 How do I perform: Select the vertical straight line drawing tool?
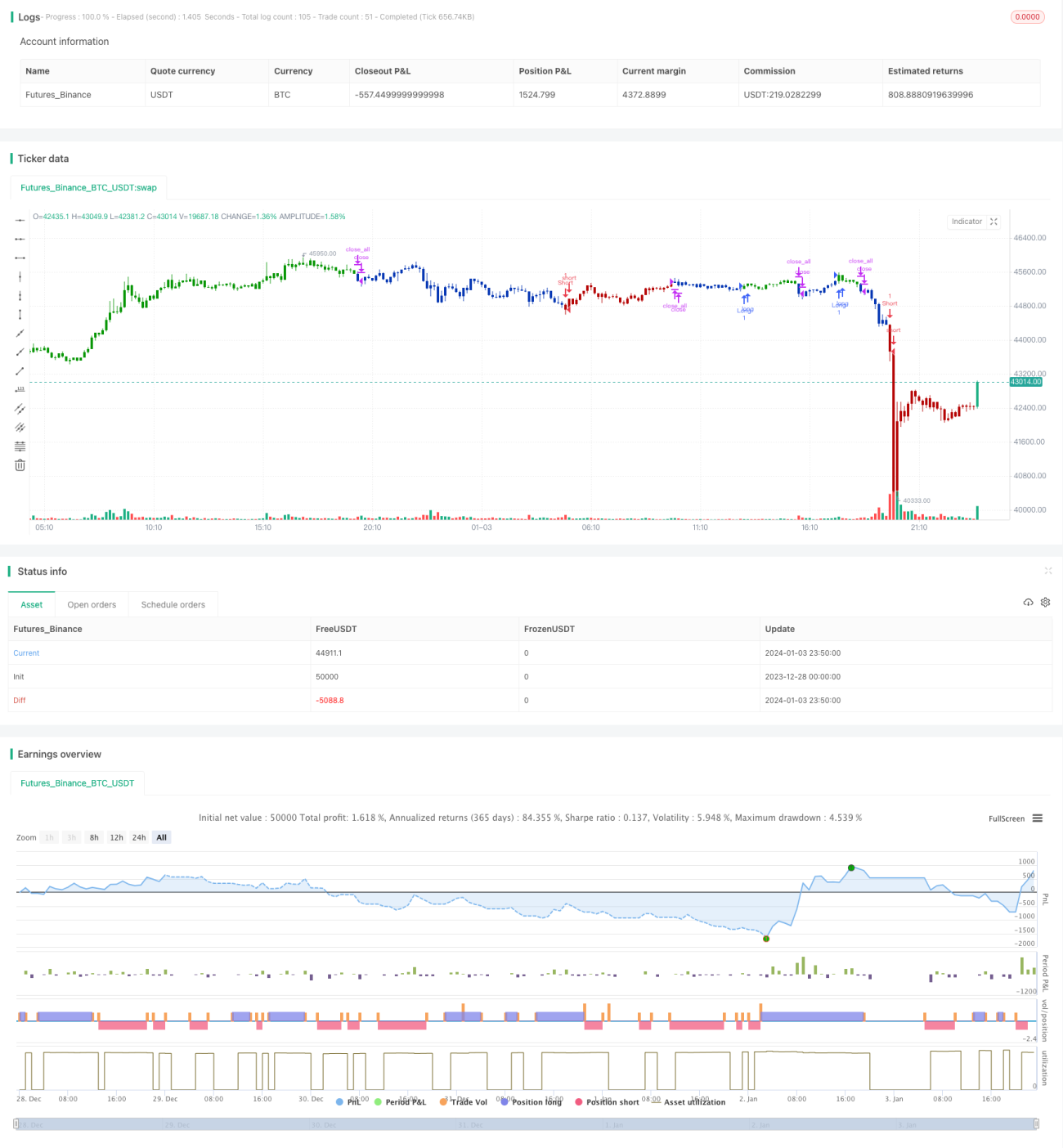[20, 276]
